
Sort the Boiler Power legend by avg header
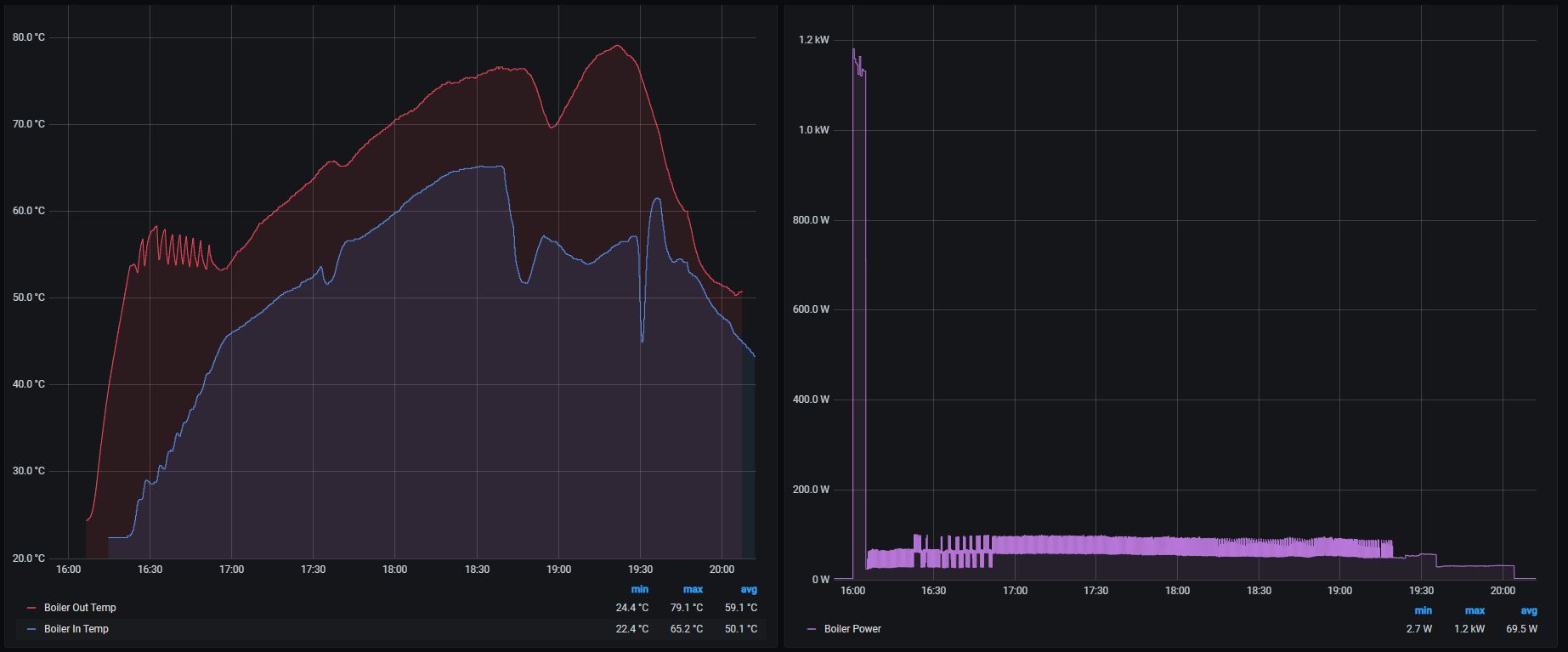click(x=1528, y=610)
